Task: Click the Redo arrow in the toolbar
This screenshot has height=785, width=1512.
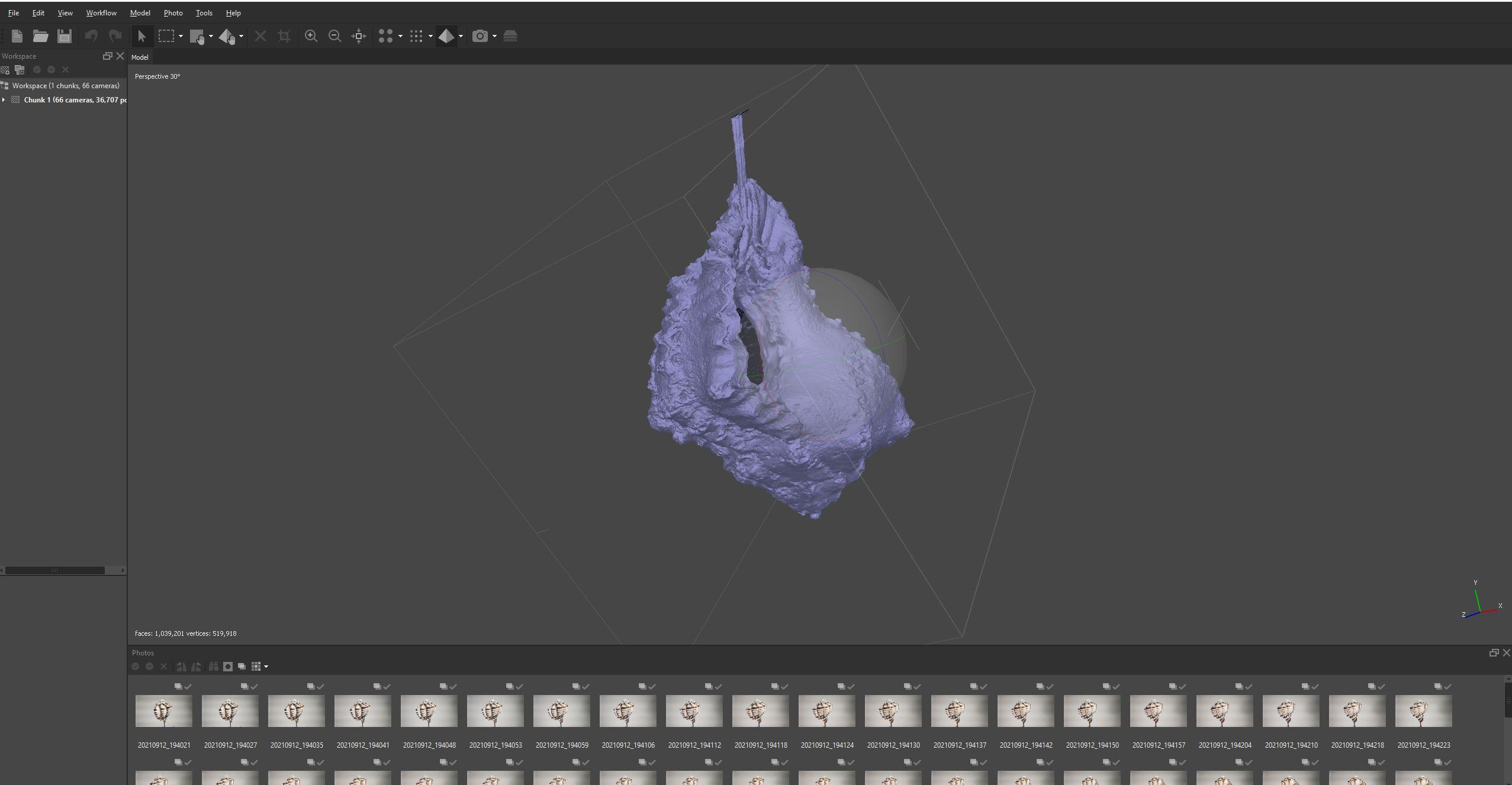Action: (115, 36)
